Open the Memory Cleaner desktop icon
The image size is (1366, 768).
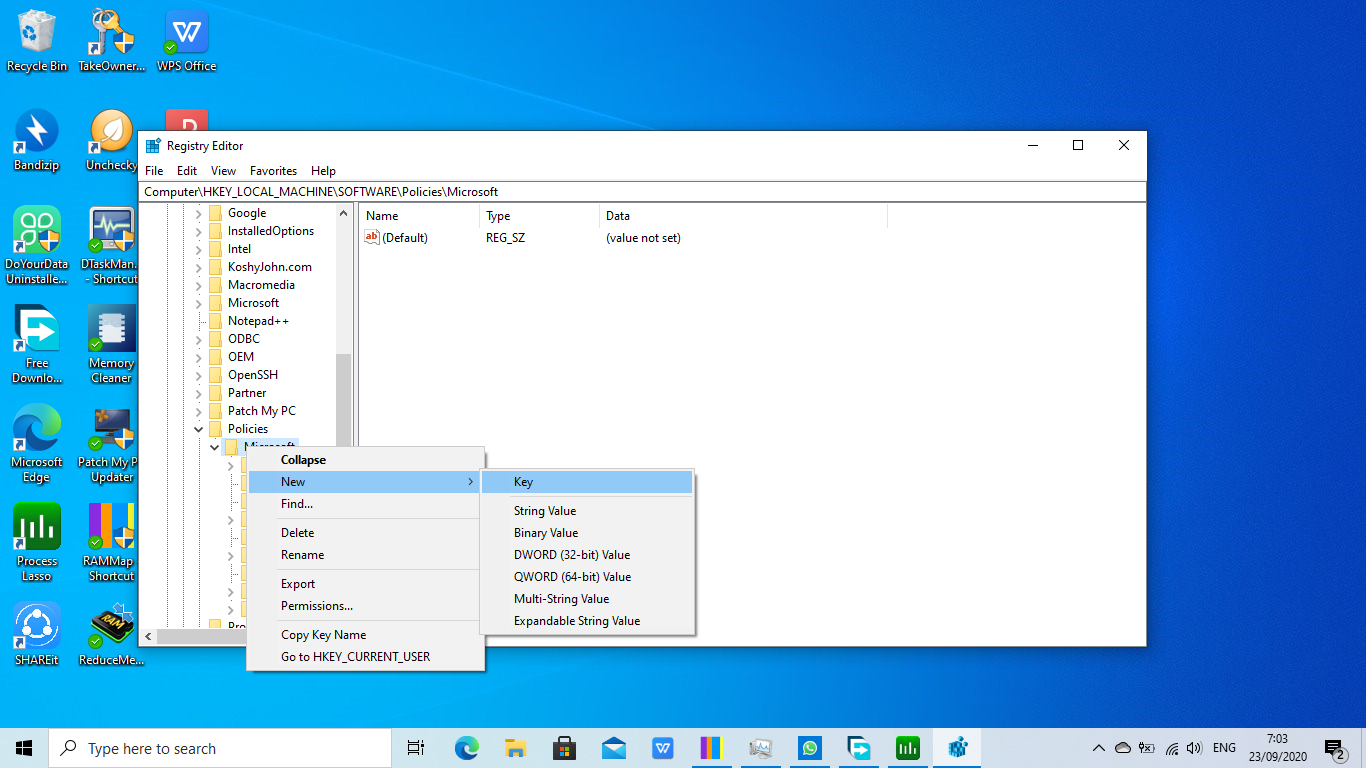(111, 345)
